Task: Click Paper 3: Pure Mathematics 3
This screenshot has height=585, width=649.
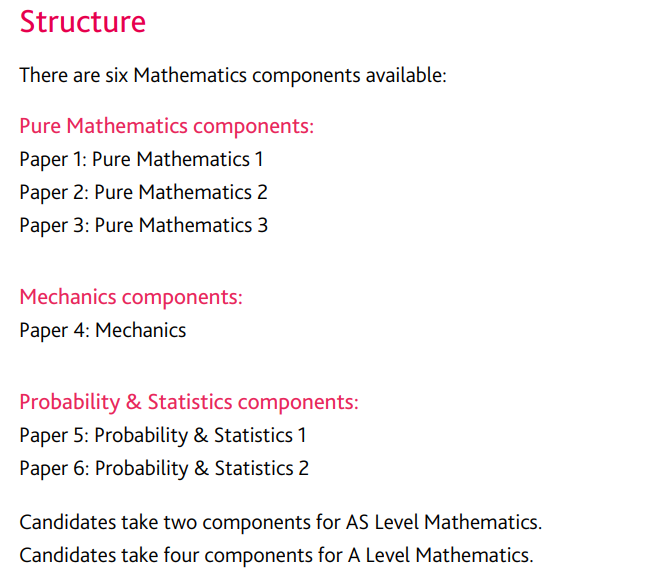Action: coord(144,226)
